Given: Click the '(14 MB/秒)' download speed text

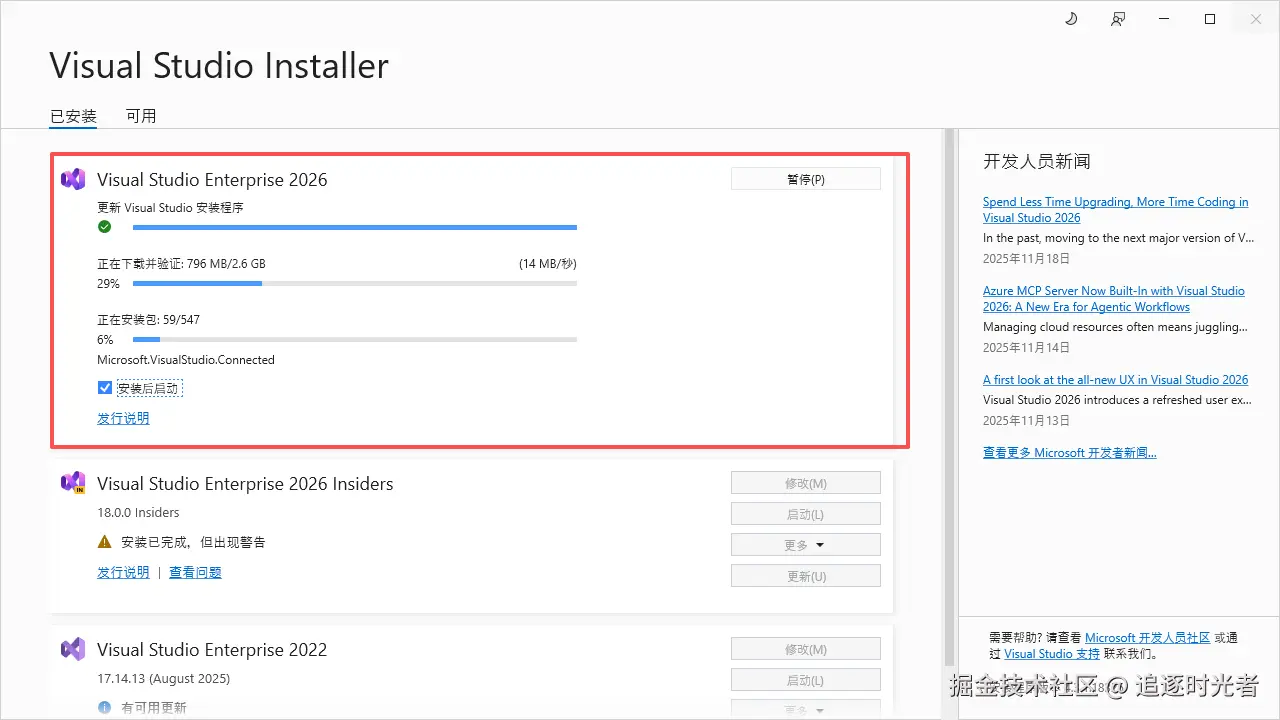Looking at the screenshot, I should click(547, 264).
